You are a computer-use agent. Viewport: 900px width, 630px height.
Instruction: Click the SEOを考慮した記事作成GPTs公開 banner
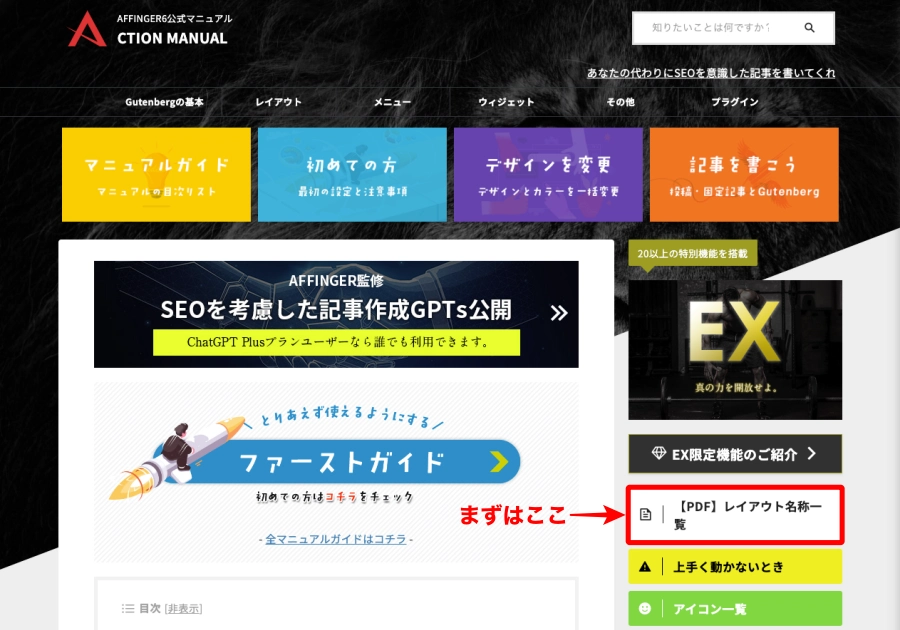(x=336, y=314)
